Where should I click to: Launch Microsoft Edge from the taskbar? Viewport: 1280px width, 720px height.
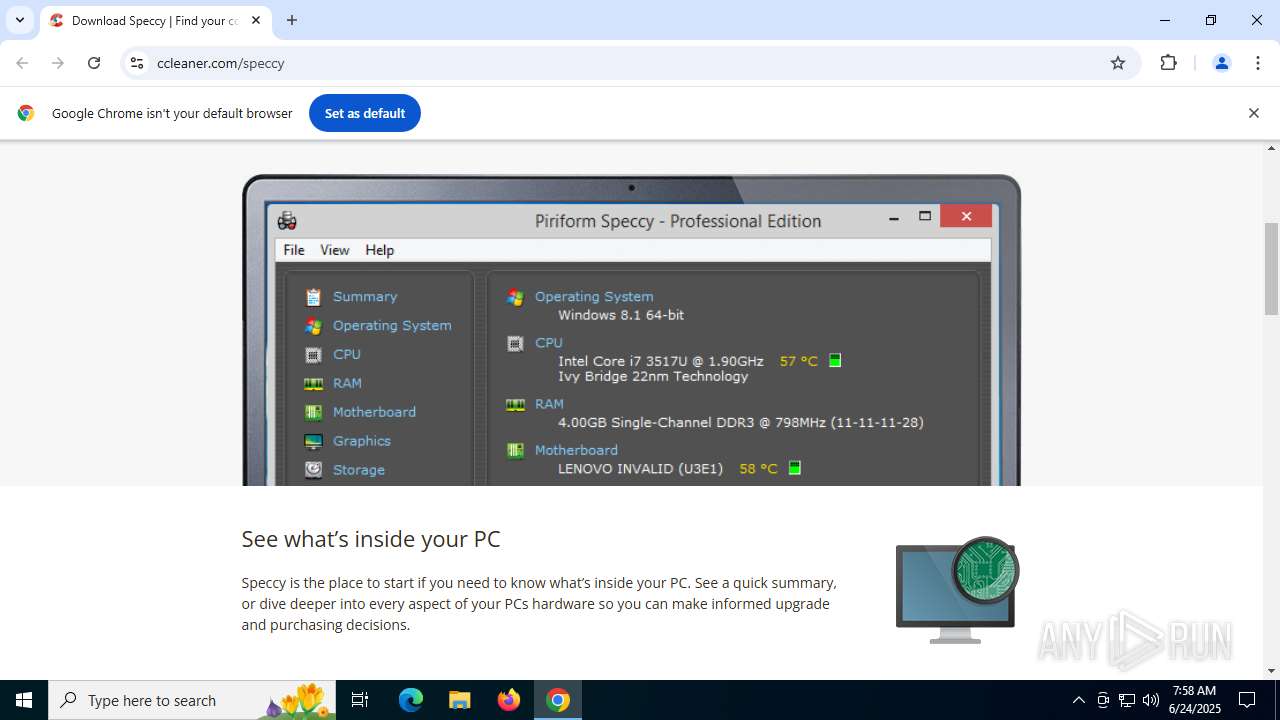pyautogui.click(x=411, y=700)
